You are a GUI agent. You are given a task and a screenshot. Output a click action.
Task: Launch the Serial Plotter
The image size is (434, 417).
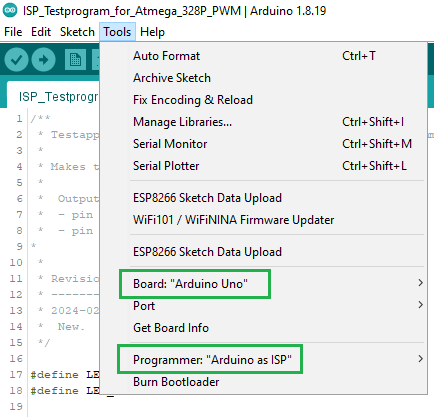coord(263,166)
